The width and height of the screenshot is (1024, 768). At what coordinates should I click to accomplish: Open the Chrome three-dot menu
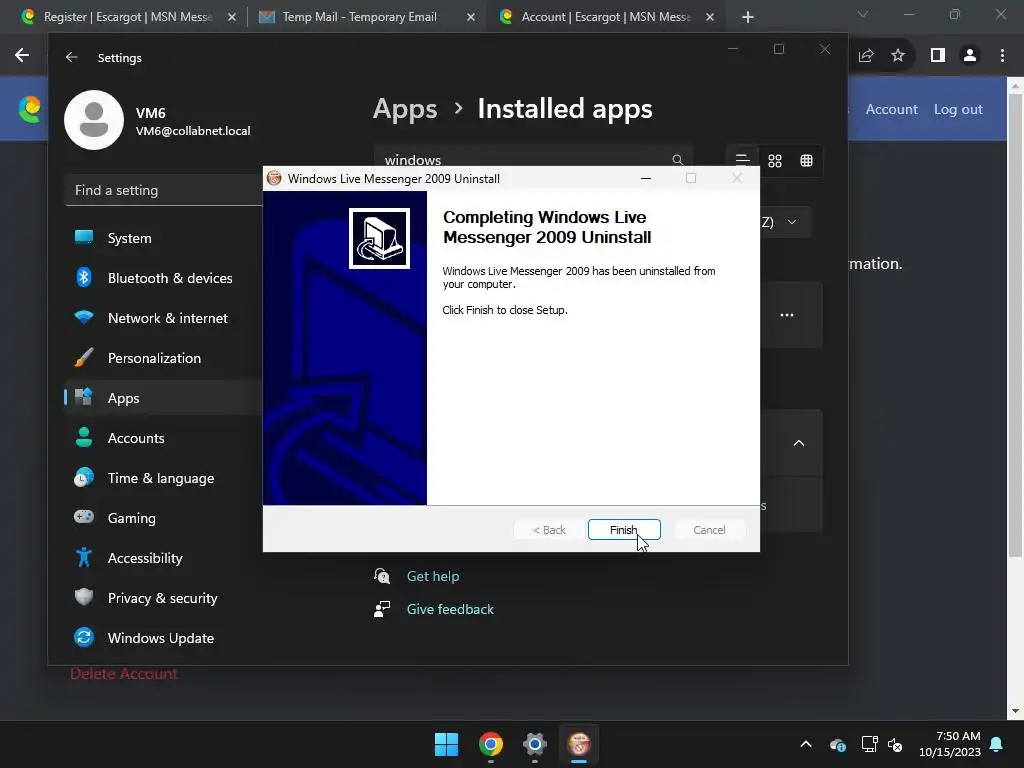[x=1002, y=56]
